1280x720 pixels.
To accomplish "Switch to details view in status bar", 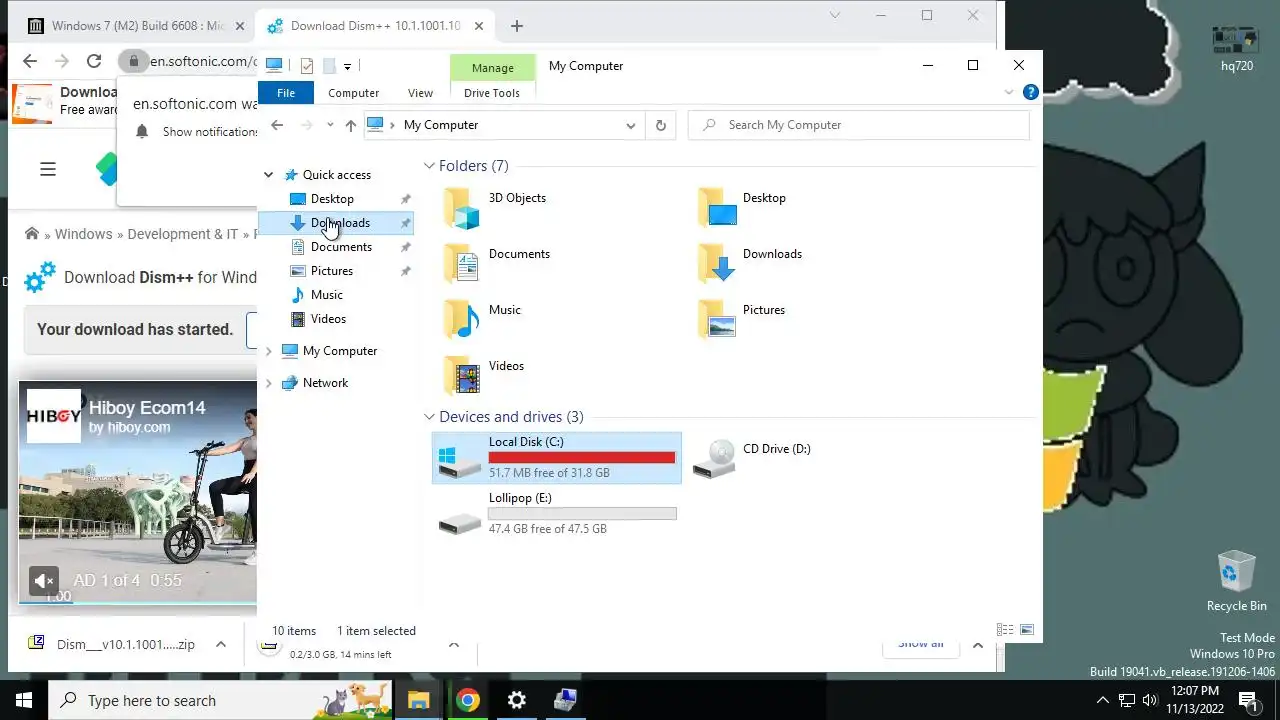I will click(1005, 630).
